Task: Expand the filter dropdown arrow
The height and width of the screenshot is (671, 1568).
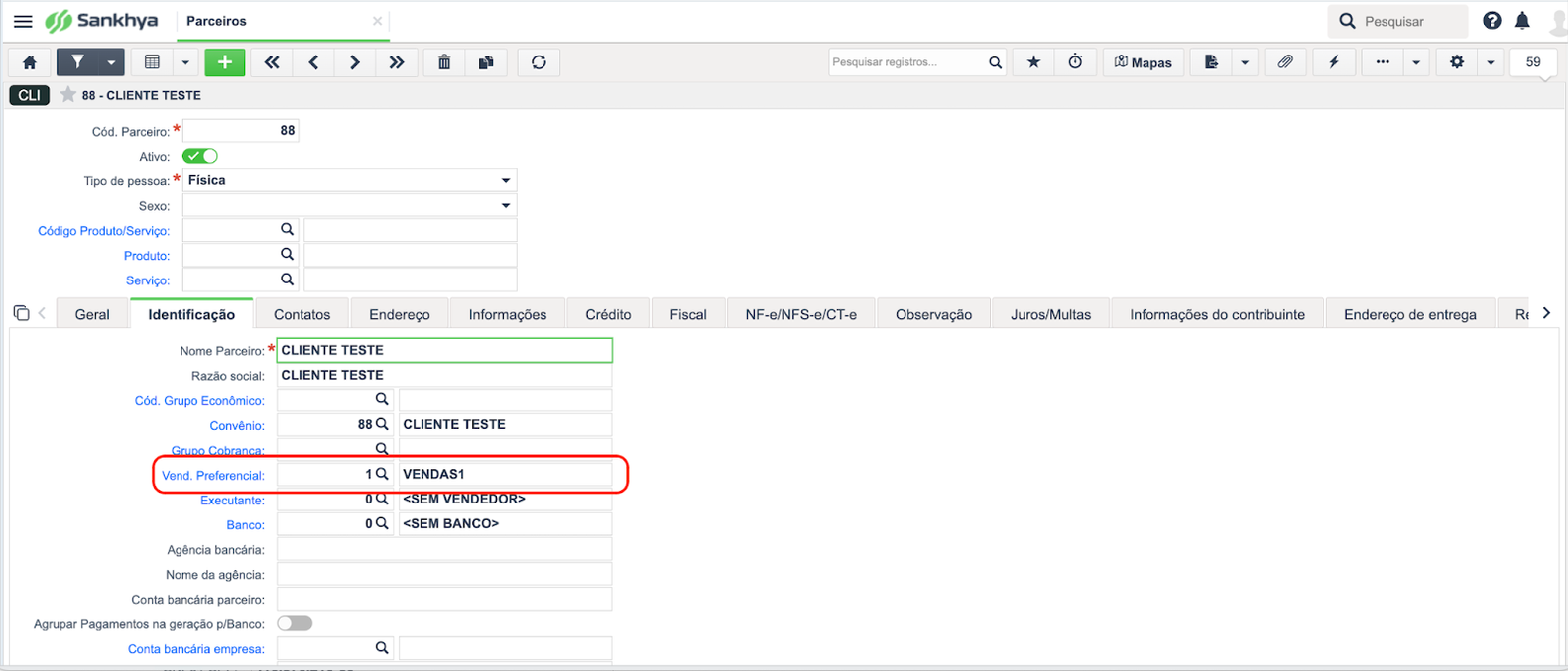Action: (x=111, y=62)
